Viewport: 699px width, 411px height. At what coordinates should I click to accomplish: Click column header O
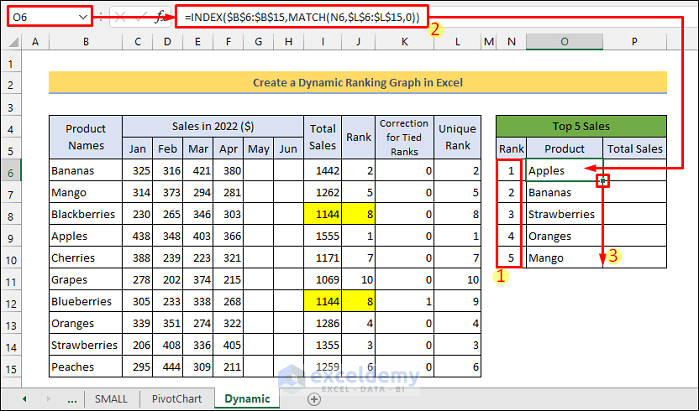tap(564, 41)
